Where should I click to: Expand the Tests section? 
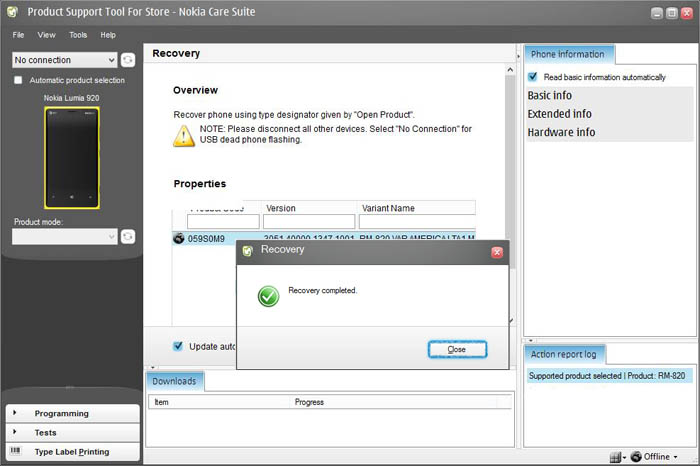pos(72,433)
